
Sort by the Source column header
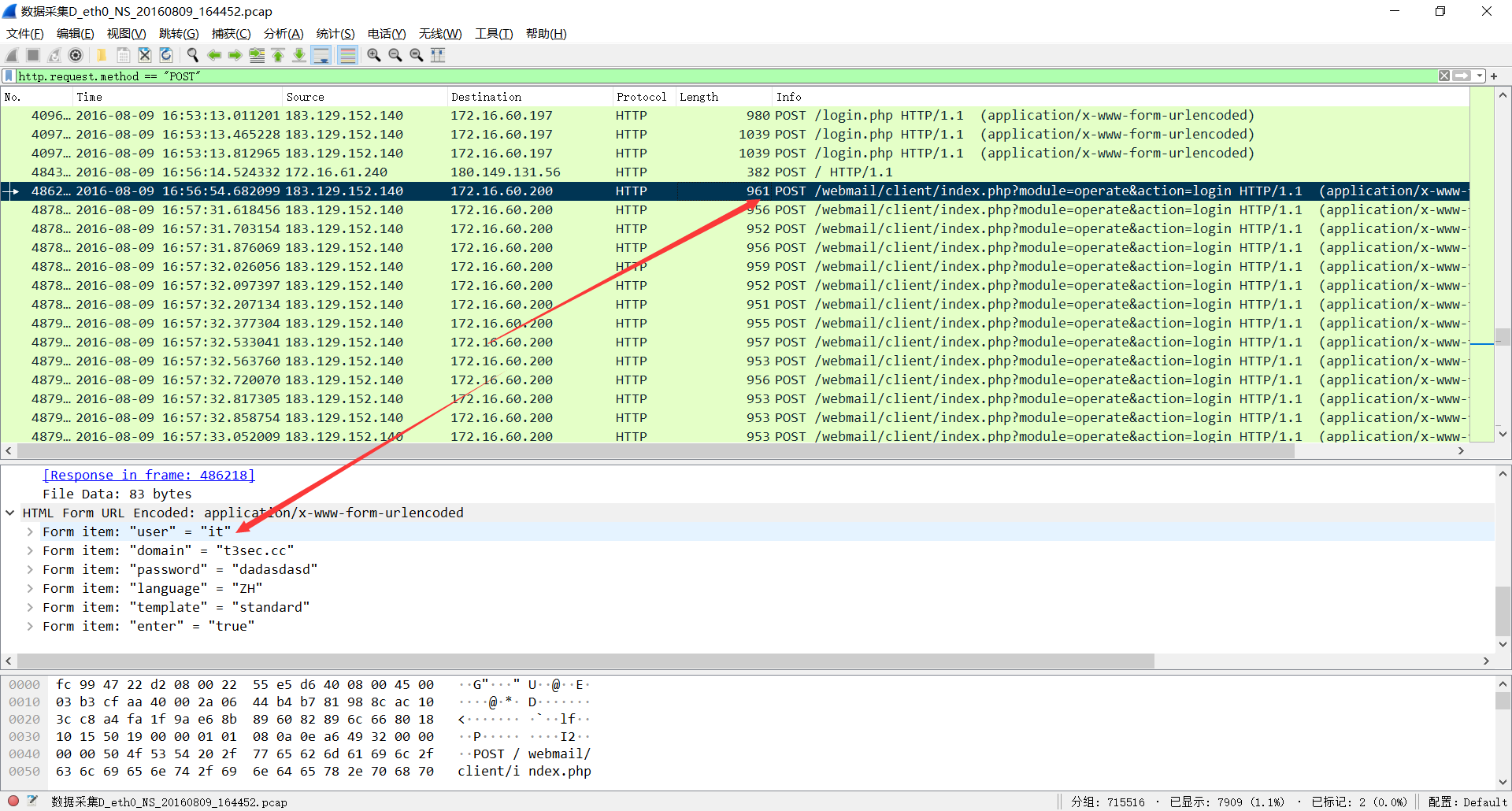coord(365,97)
